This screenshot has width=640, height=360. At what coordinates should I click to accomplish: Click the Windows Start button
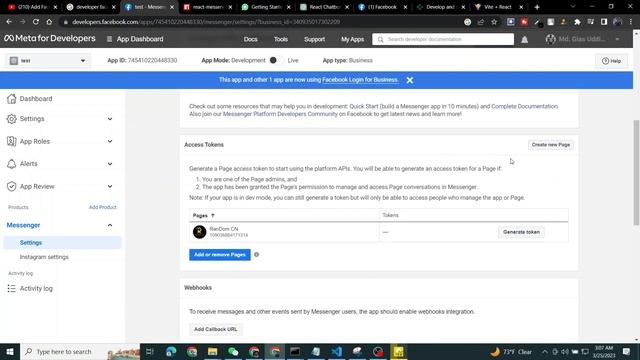[x=10, y=351]
